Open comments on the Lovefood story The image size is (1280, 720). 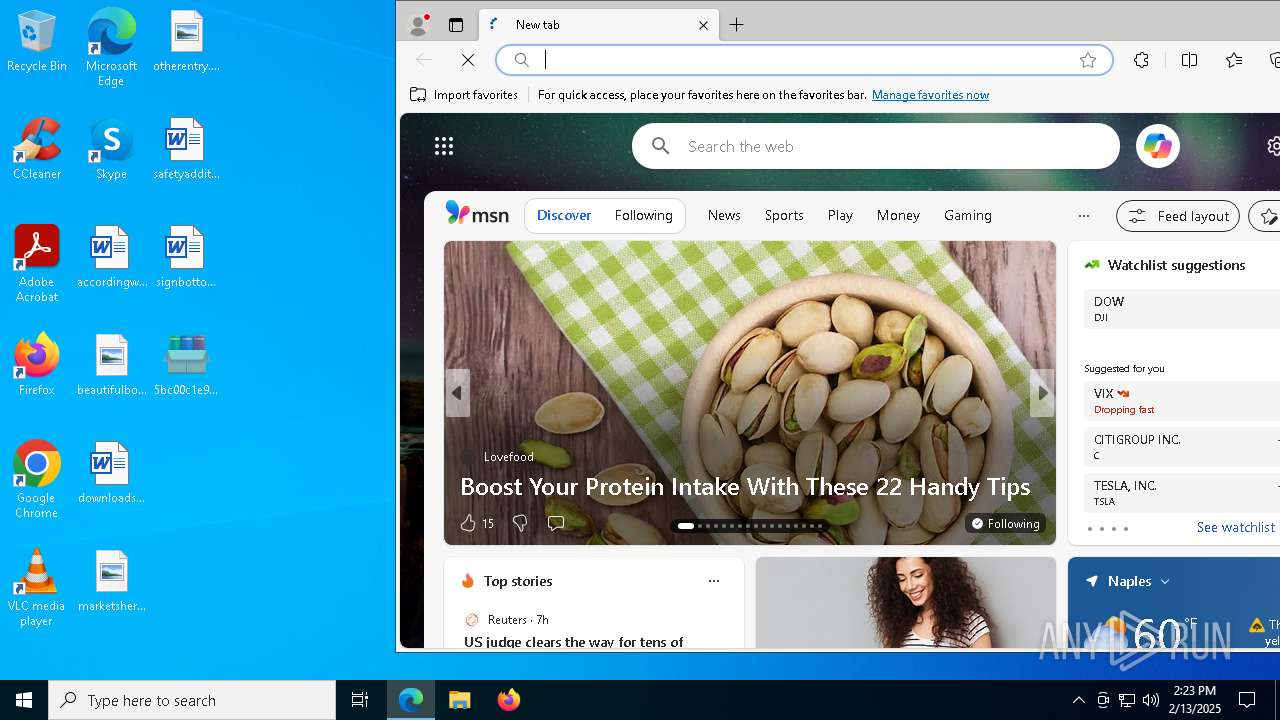click(556, 523)
